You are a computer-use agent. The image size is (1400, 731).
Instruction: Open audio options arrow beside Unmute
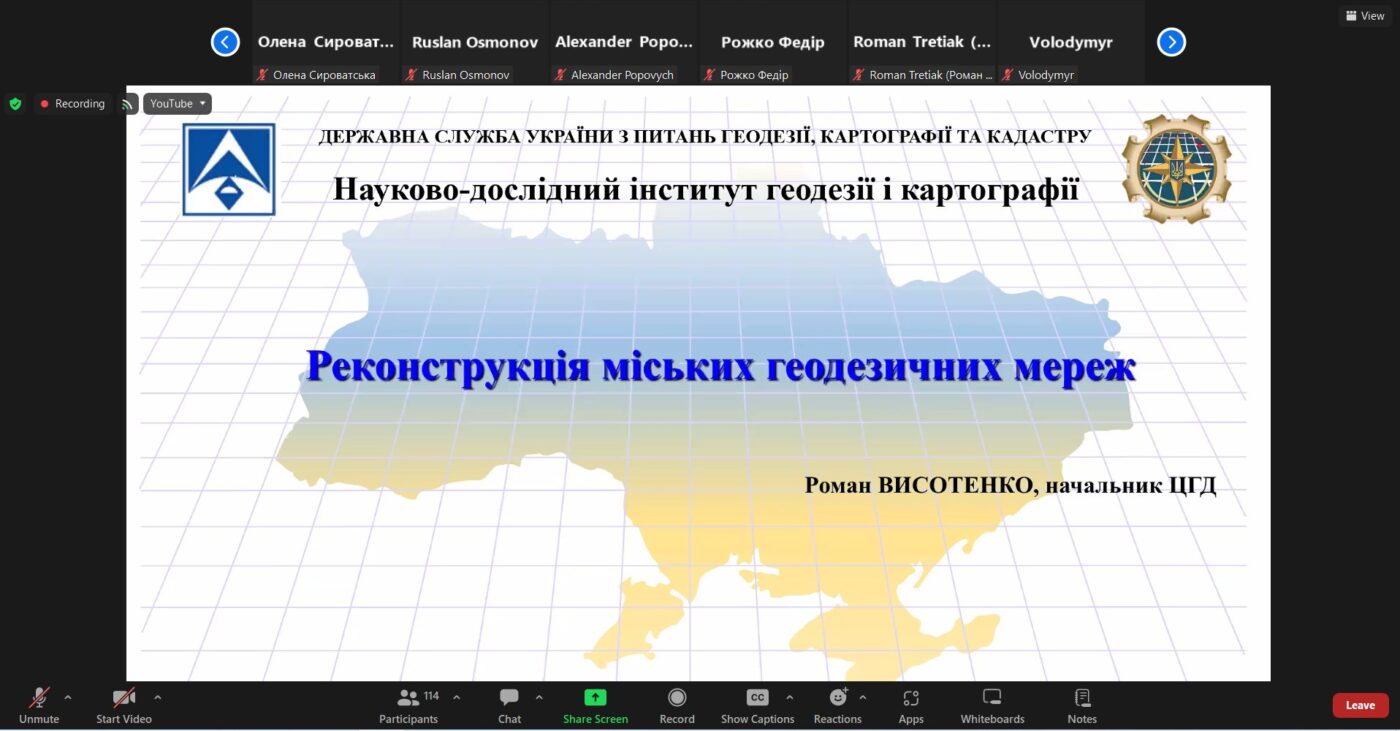click(x=68, y=698)
